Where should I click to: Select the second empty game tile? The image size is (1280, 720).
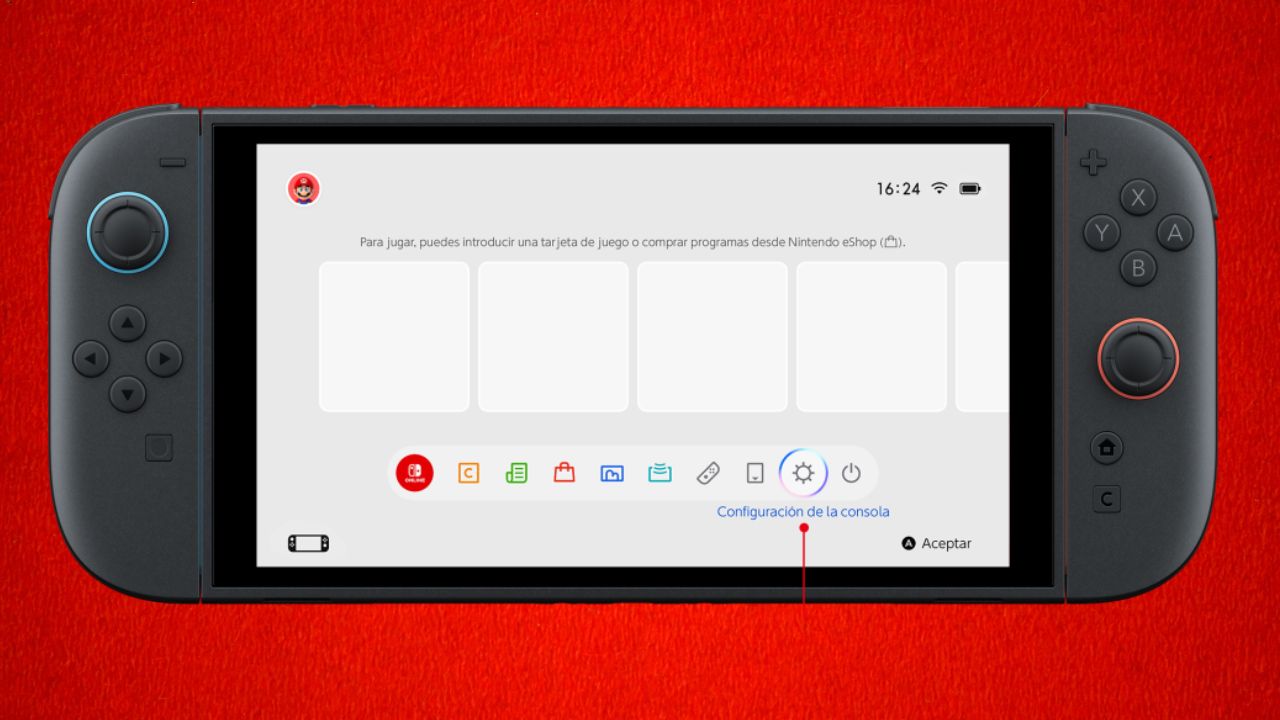(x=553, y=337)
